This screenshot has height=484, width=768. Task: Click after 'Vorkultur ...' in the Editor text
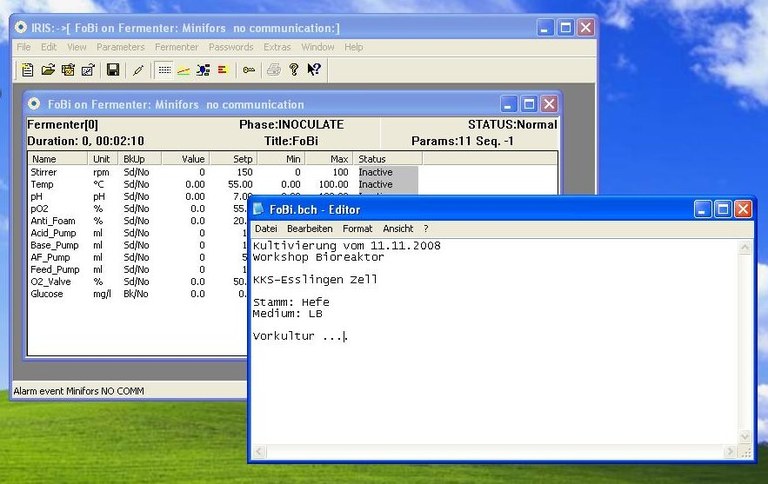[344, 337]
